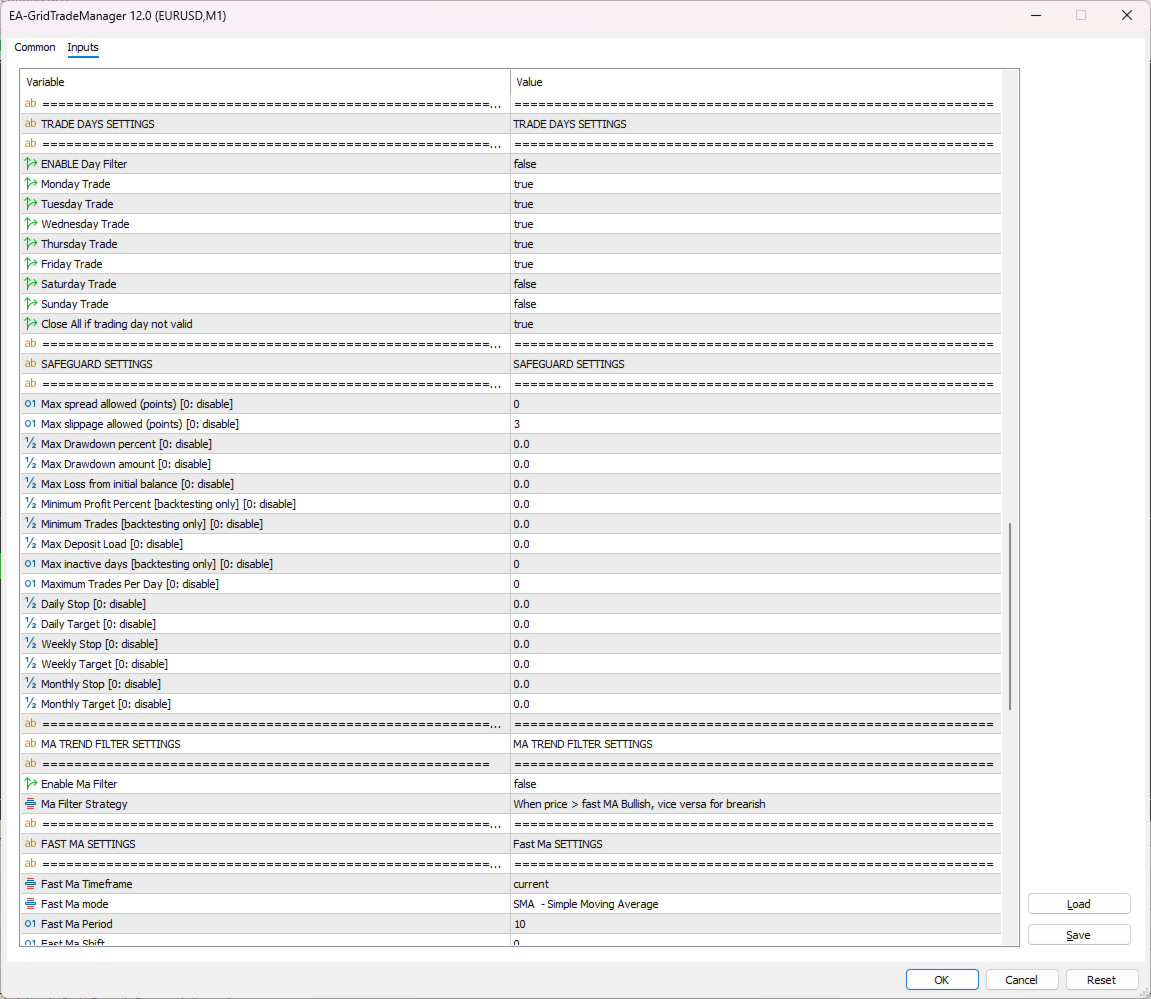1151x999 pixels.
Task: Open the Fast Ma Timeframe current dropdown
Action: coord(755,884)
